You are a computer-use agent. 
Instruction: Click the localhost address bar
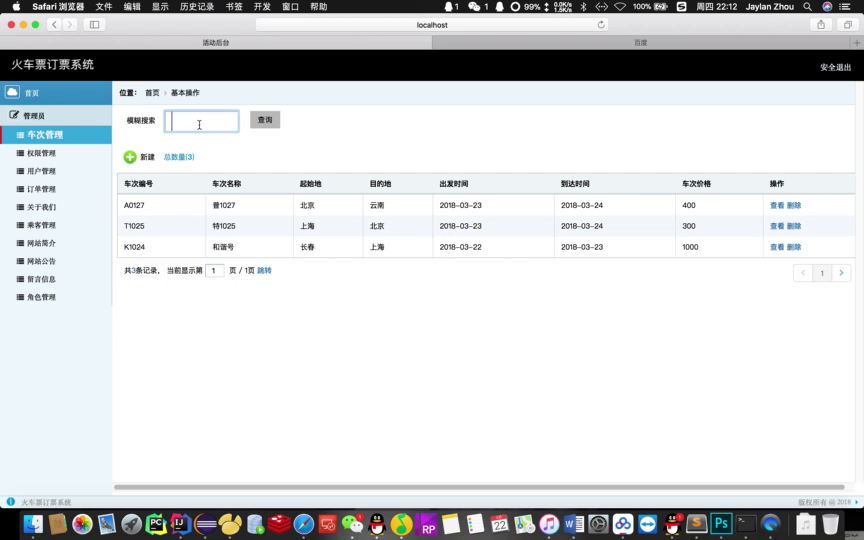(432, 24)
